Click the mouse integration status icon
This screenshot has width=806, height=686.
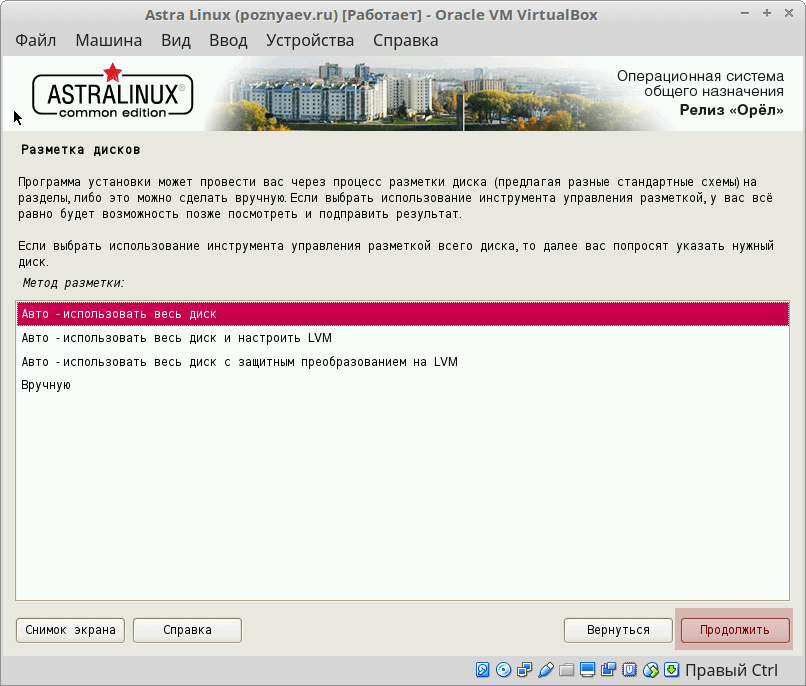[x=651, y=670]
